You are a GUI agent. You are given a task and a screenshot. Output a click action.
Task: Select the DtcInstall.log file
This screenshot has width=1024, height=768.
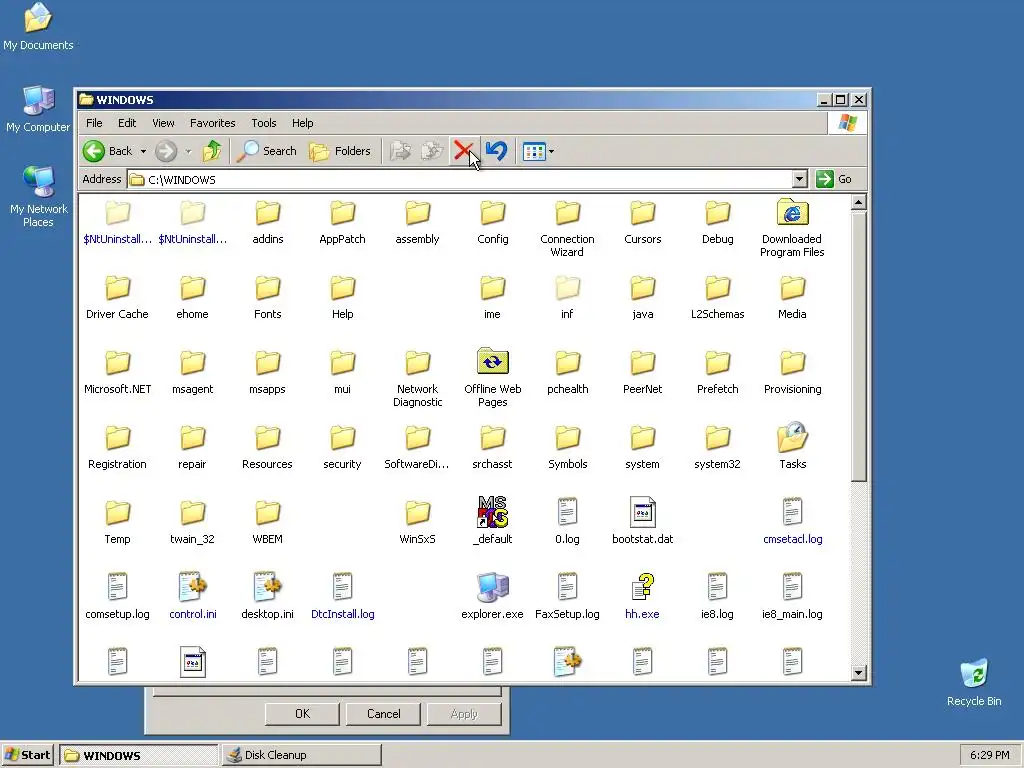coord(342,596)
